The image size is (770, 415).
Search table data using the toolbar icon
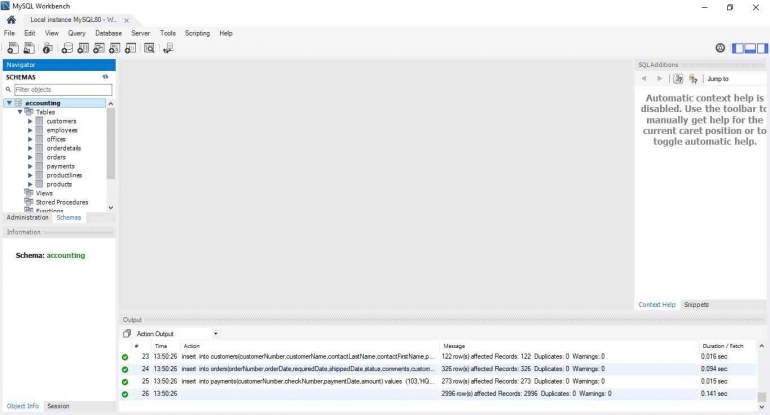149,48
